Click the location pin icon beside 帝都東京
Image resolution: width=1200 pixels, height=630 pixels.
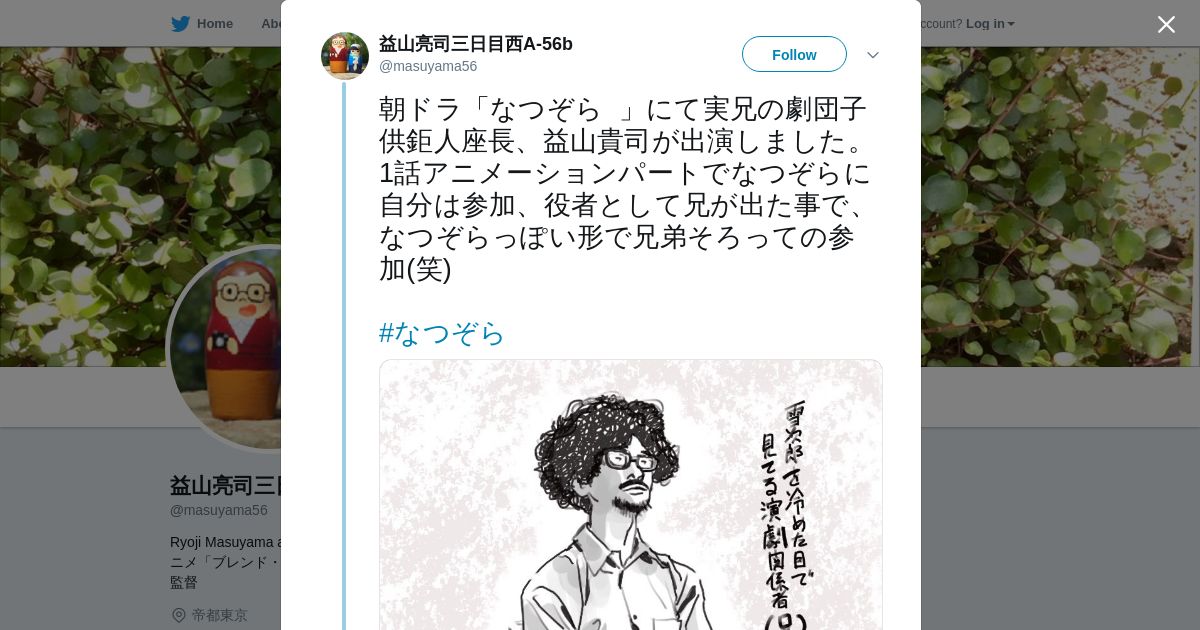(x=178, y=615)
